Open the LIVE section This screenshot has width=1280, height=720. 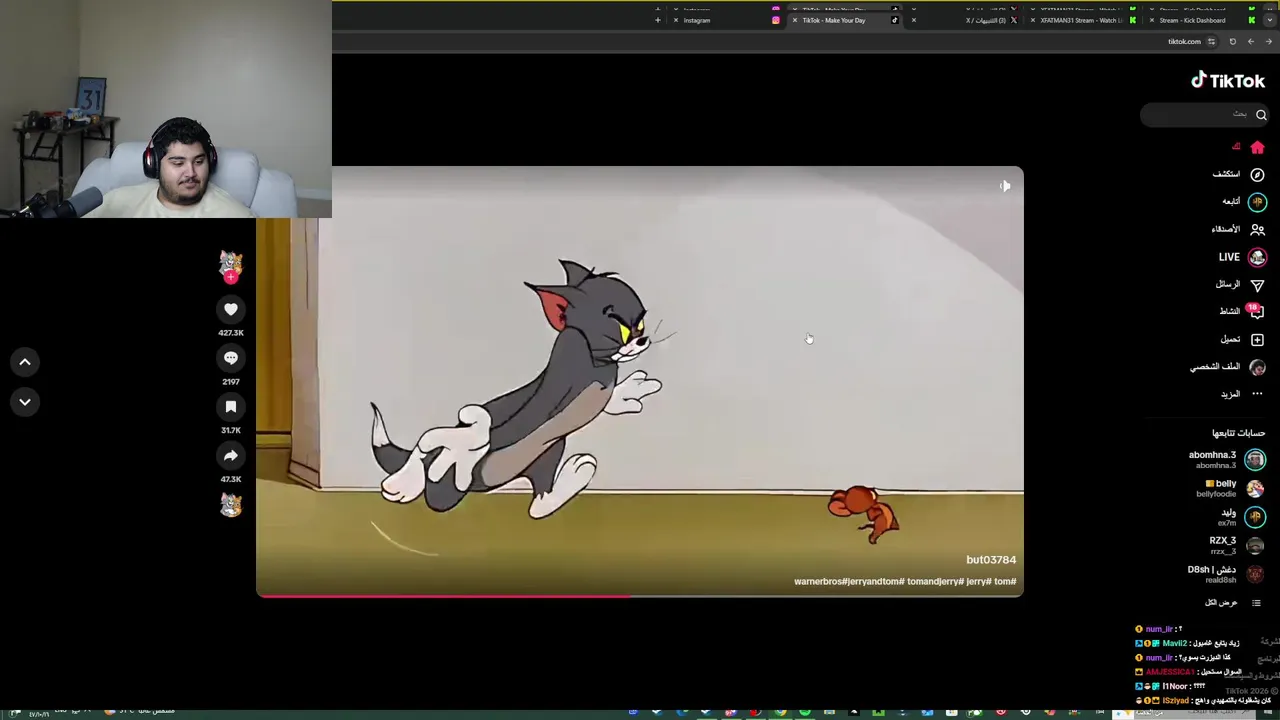[x=1242, y=257]
